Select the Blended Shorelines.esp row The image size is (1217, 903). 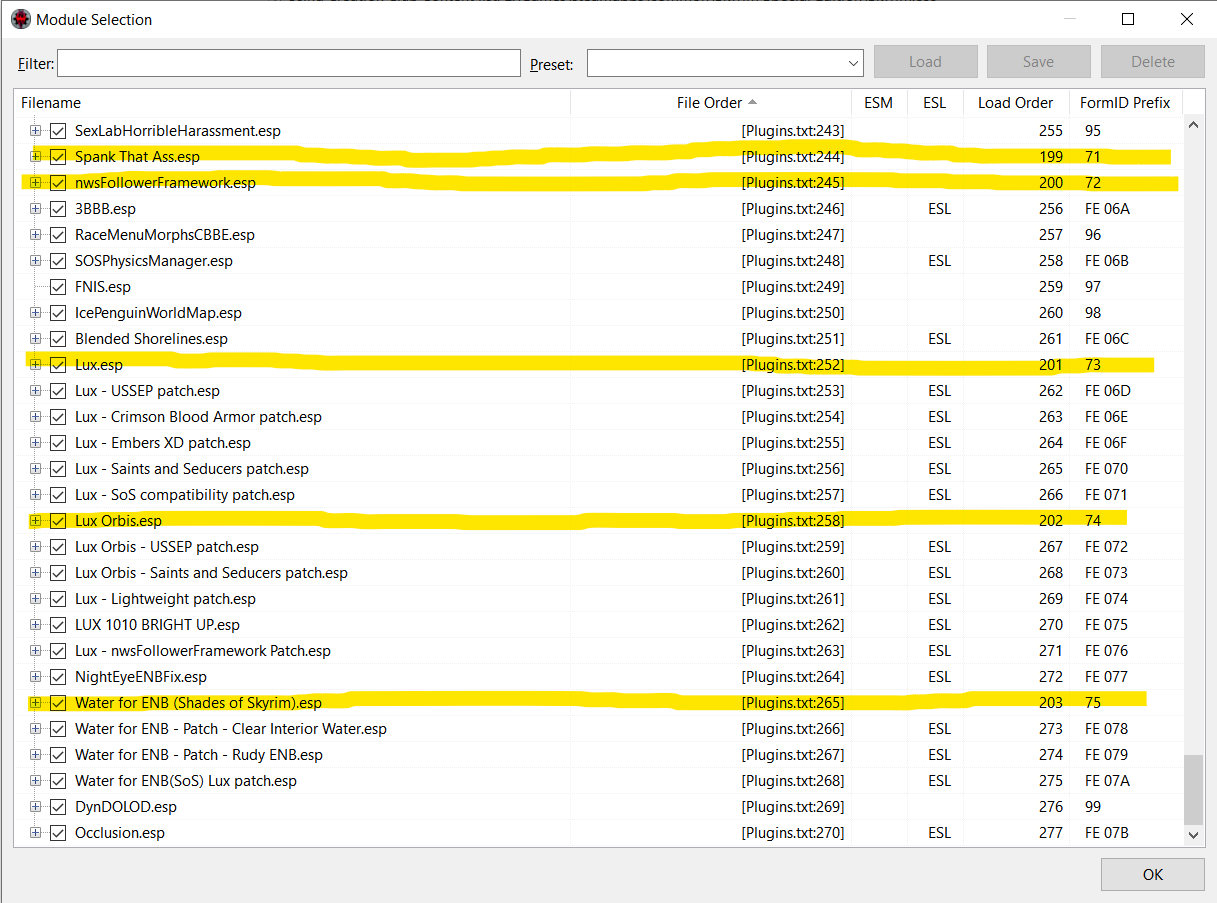coord(598,339)
